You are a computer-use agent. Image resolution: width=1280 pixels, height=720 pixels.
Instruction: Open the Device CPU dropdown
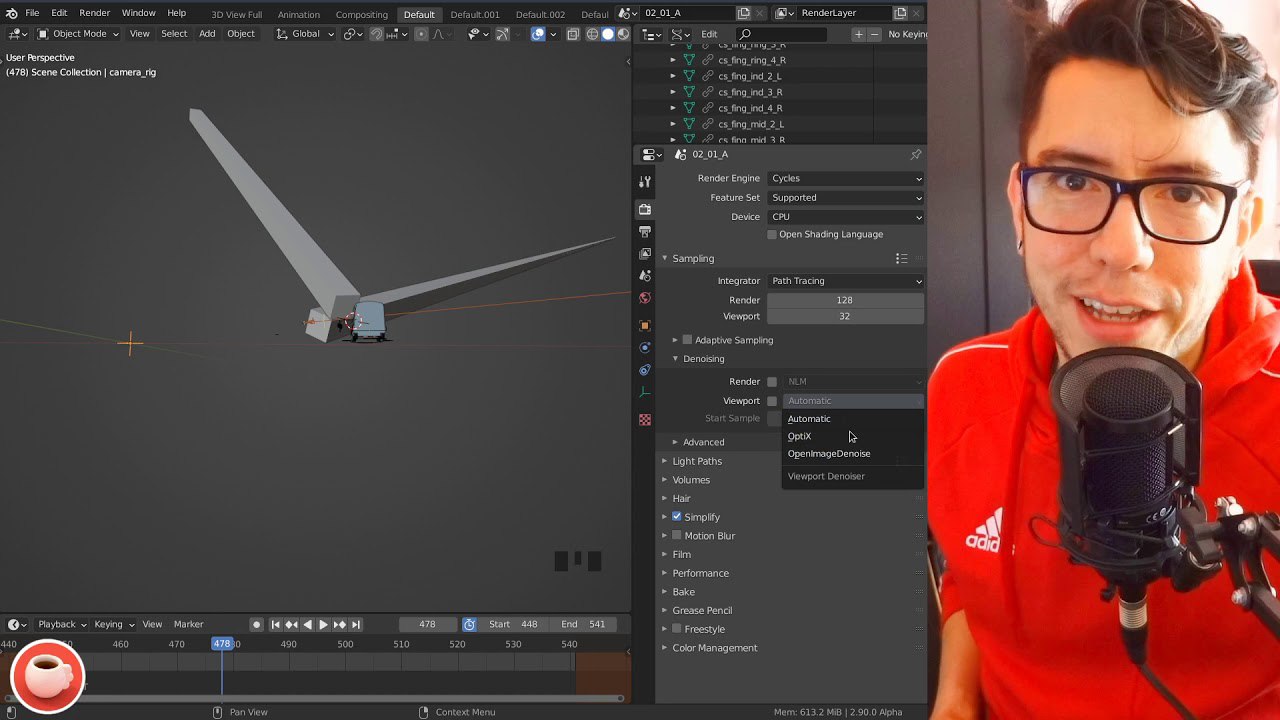click(845, 217)
